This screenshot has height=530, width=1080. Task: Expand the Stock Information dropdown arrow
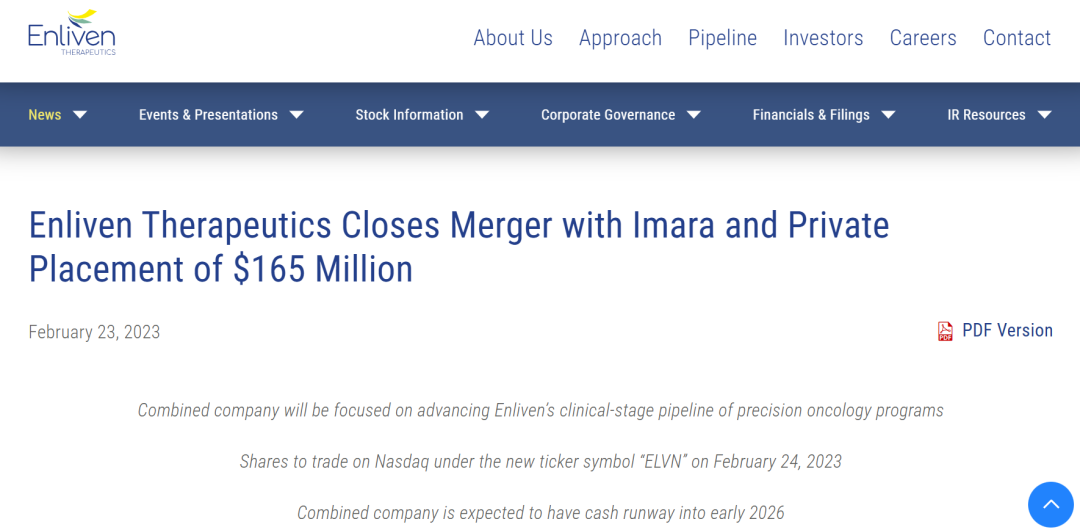482,115
